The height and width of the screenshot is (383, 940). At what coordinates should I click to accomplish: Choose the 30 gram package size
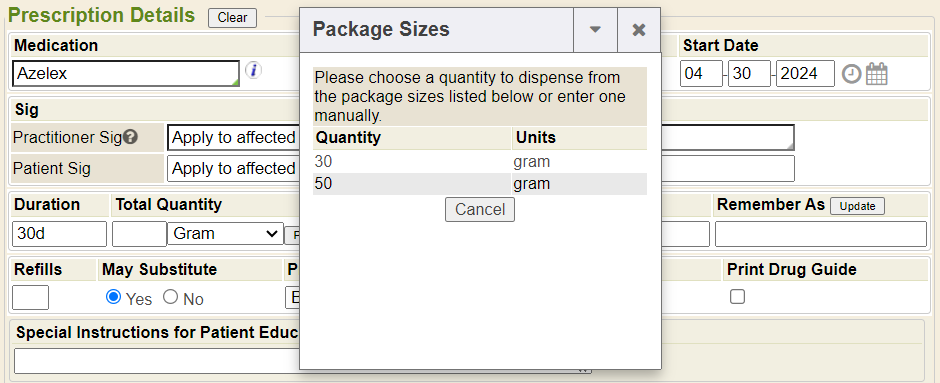[x=480, y=162]
